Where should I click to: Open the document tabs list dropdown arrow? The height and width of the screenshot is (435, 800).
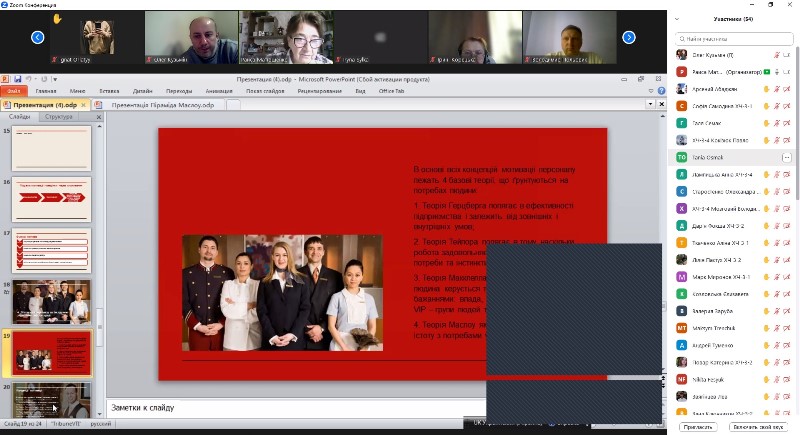coord(651,104)
